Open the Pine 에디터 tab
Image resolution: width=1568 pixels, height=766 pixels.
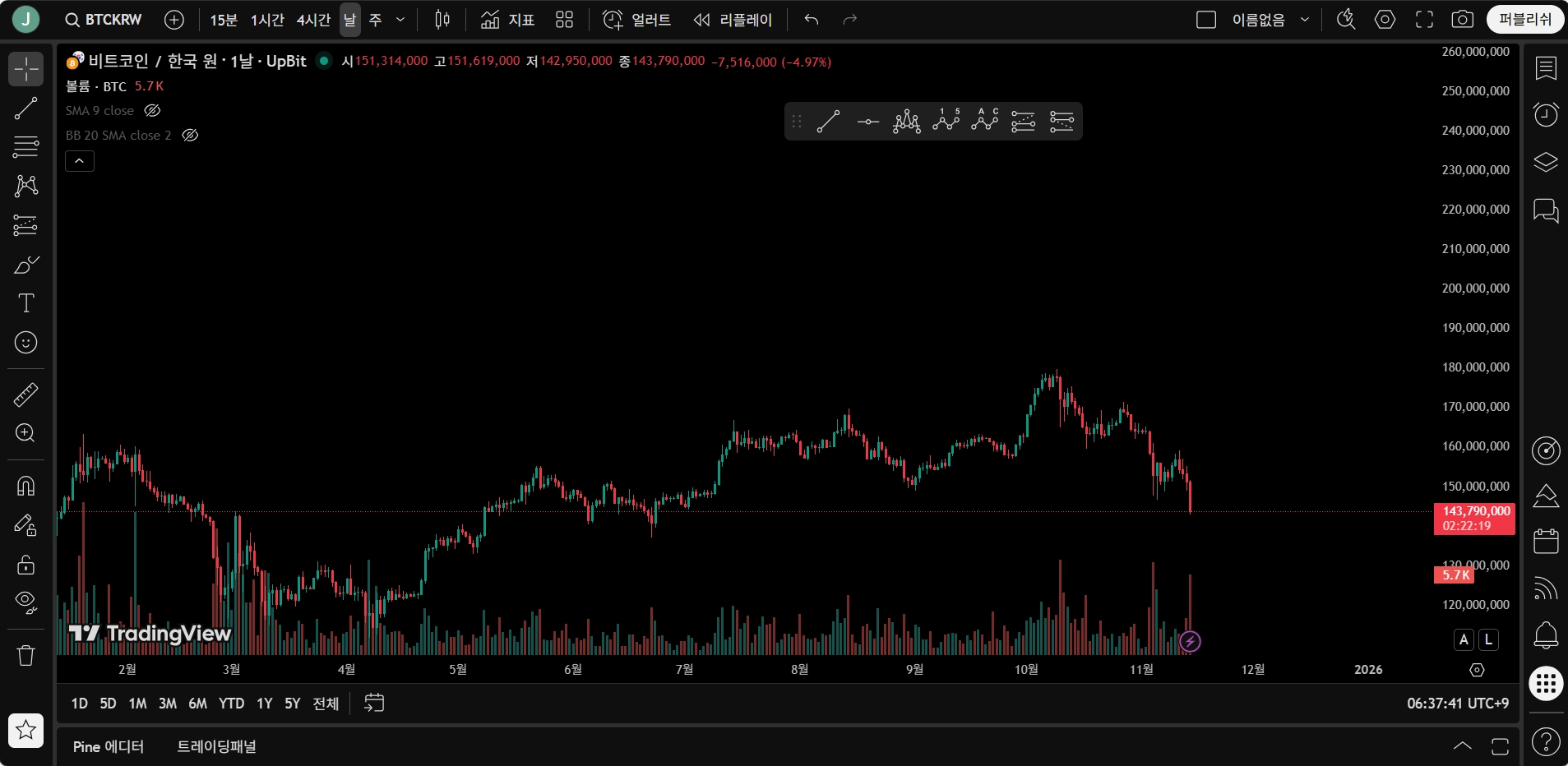[109, 746]
